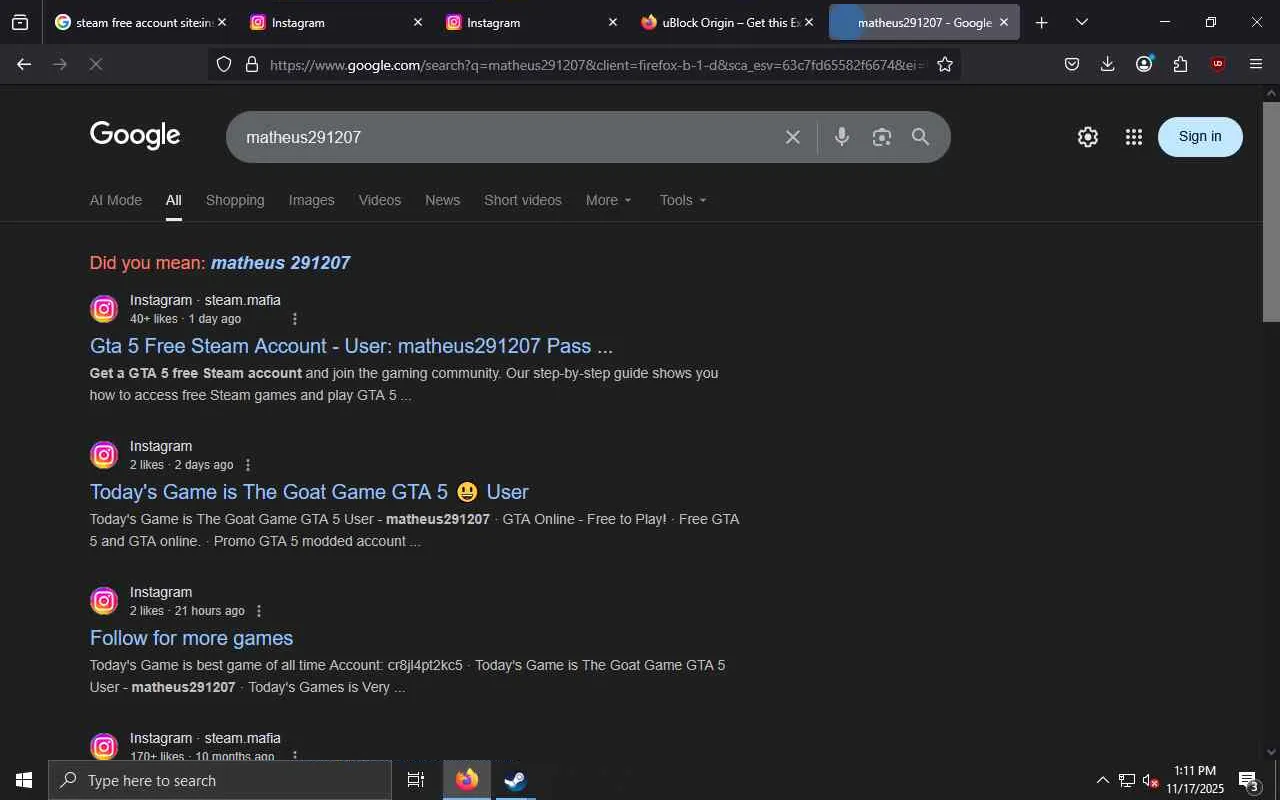Open more options for '2 days ago' result
This screenshot has width=1280, height=800.
(248, 465)
